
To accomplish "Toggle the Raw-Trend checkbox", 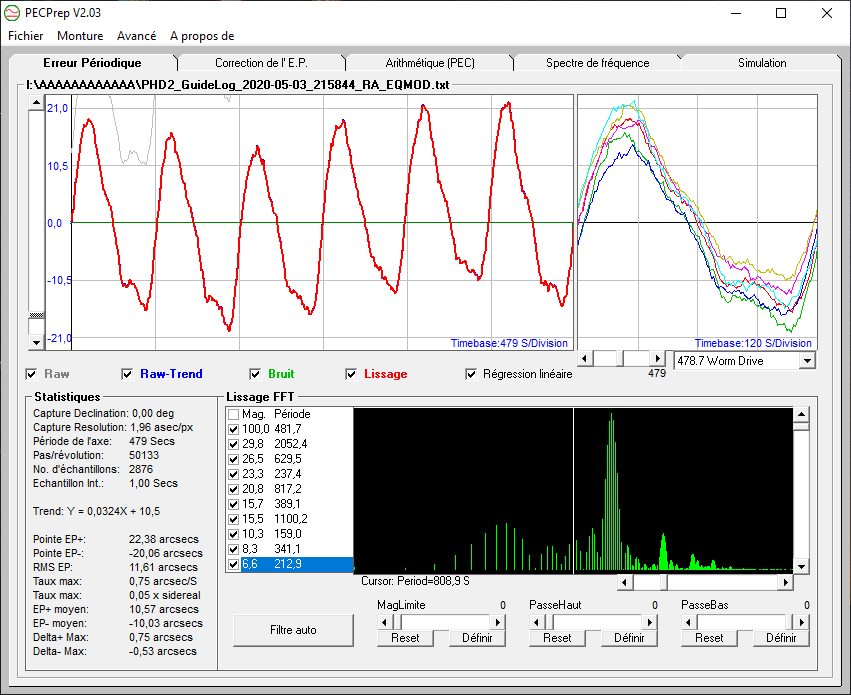I will [127, 374].
